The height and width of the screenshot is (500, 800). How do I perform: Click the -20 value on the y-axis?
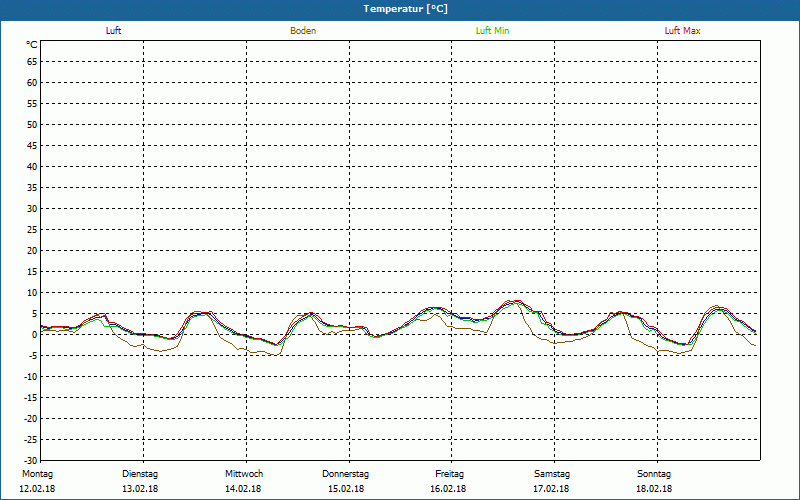(31, 418)
